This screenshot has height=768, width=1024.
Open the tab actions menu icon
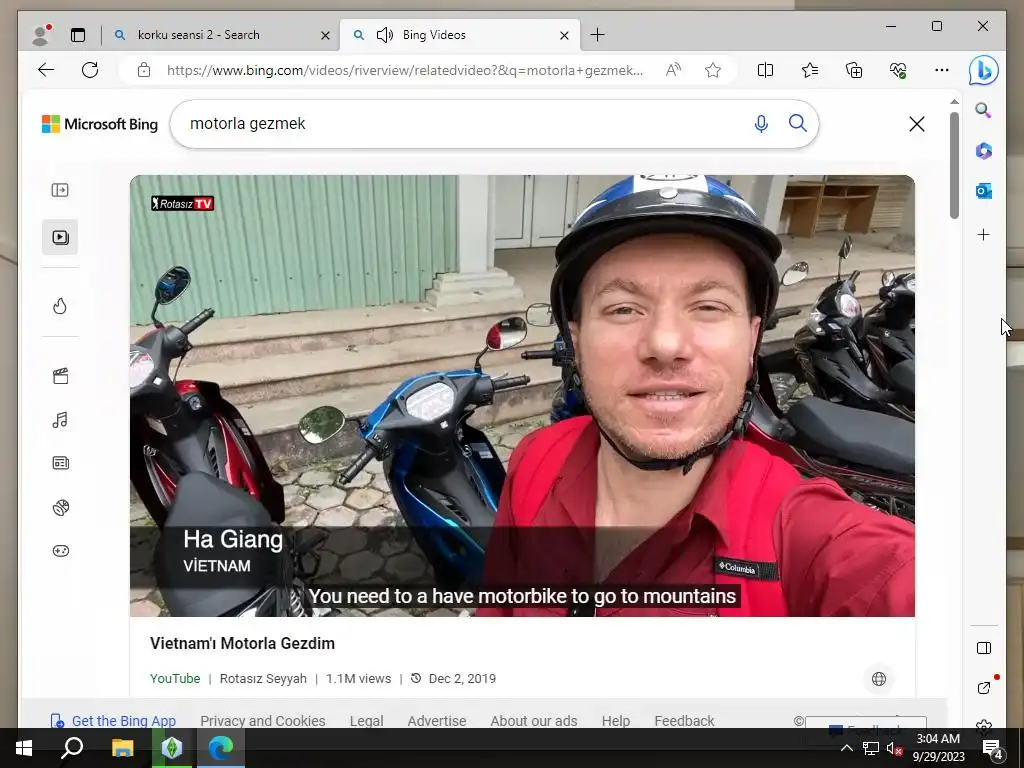[78, 35]
